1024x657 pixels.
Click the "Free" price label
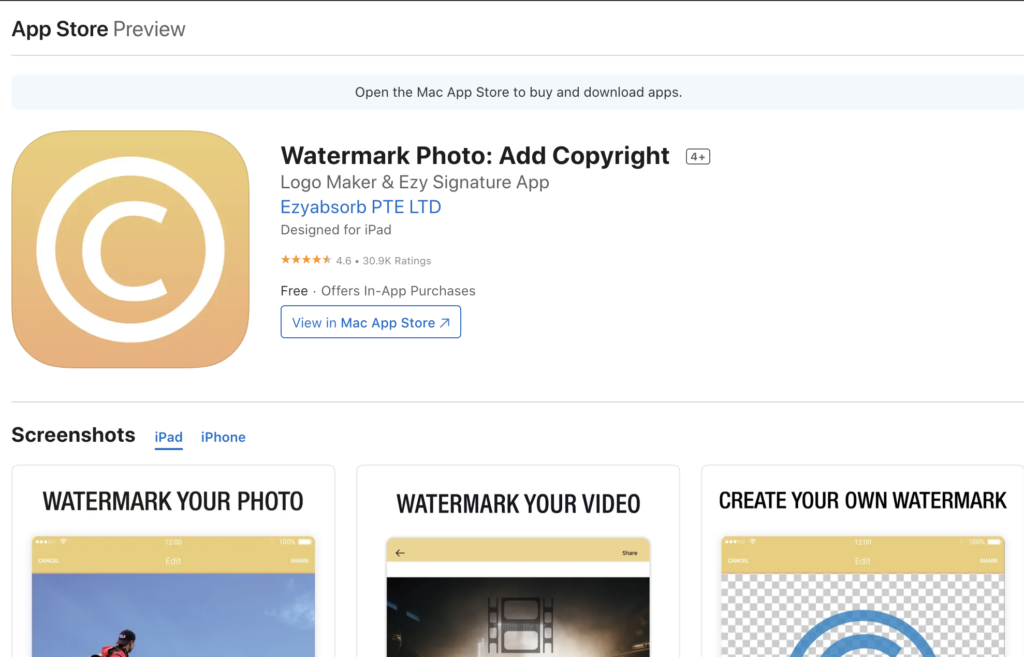294,291
